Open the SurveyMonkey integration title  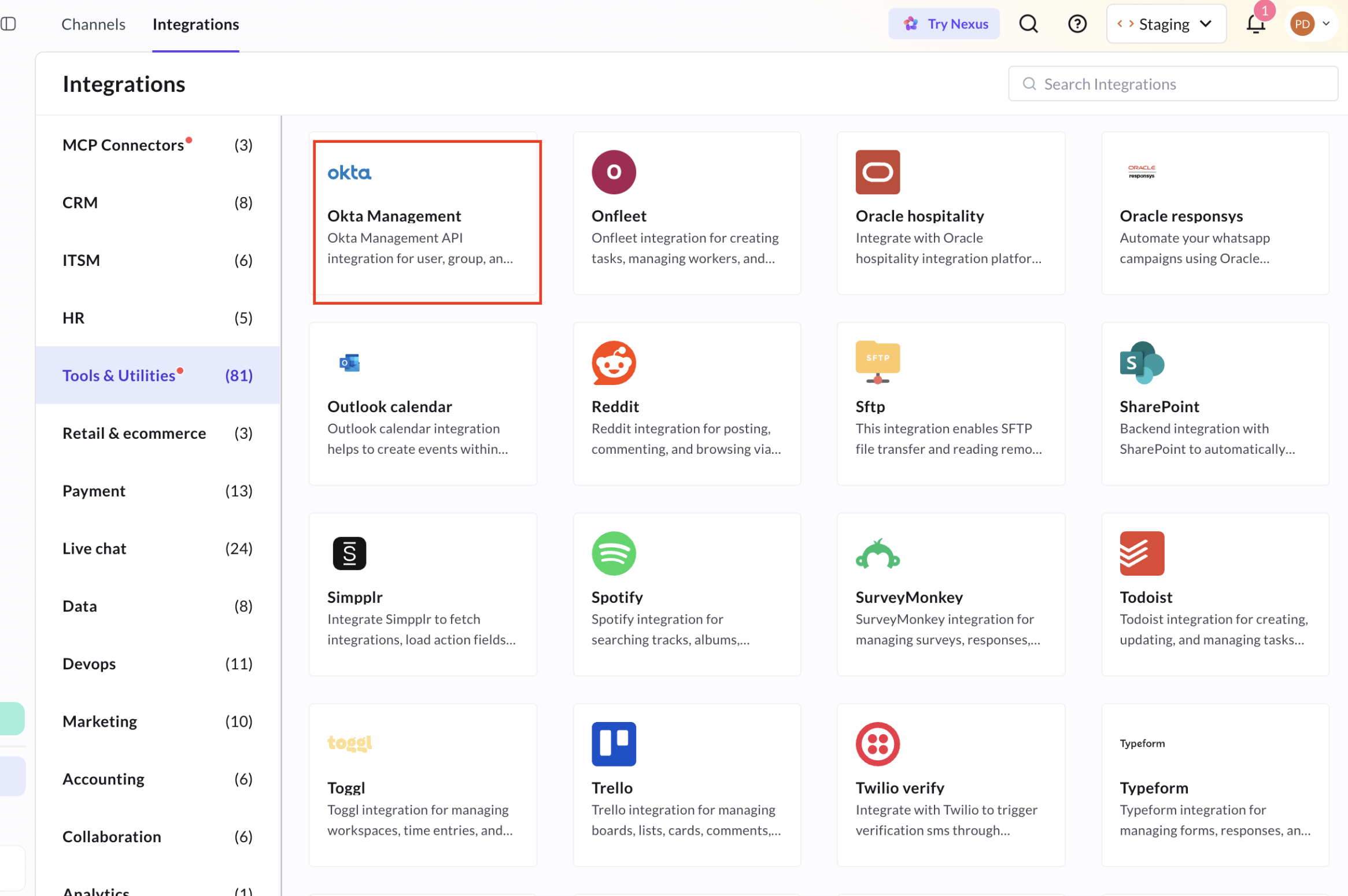click(x=908, y=597)
